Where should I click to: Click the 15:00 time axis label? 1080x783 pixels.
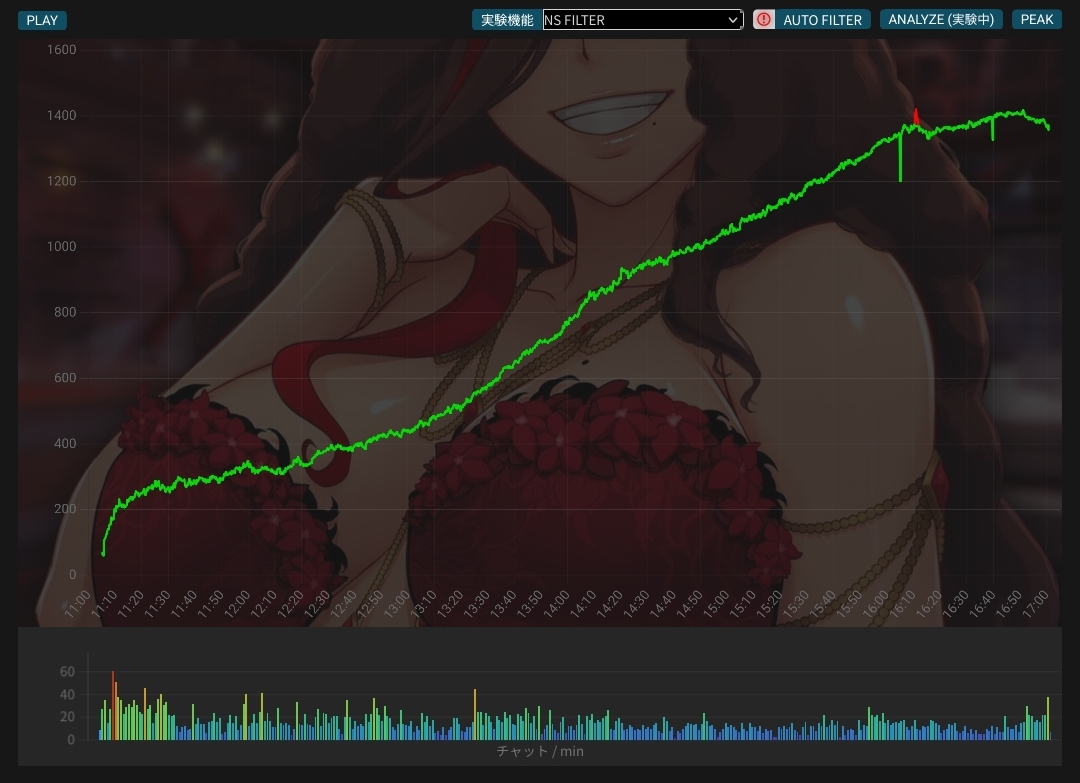[x=716, y=604]
